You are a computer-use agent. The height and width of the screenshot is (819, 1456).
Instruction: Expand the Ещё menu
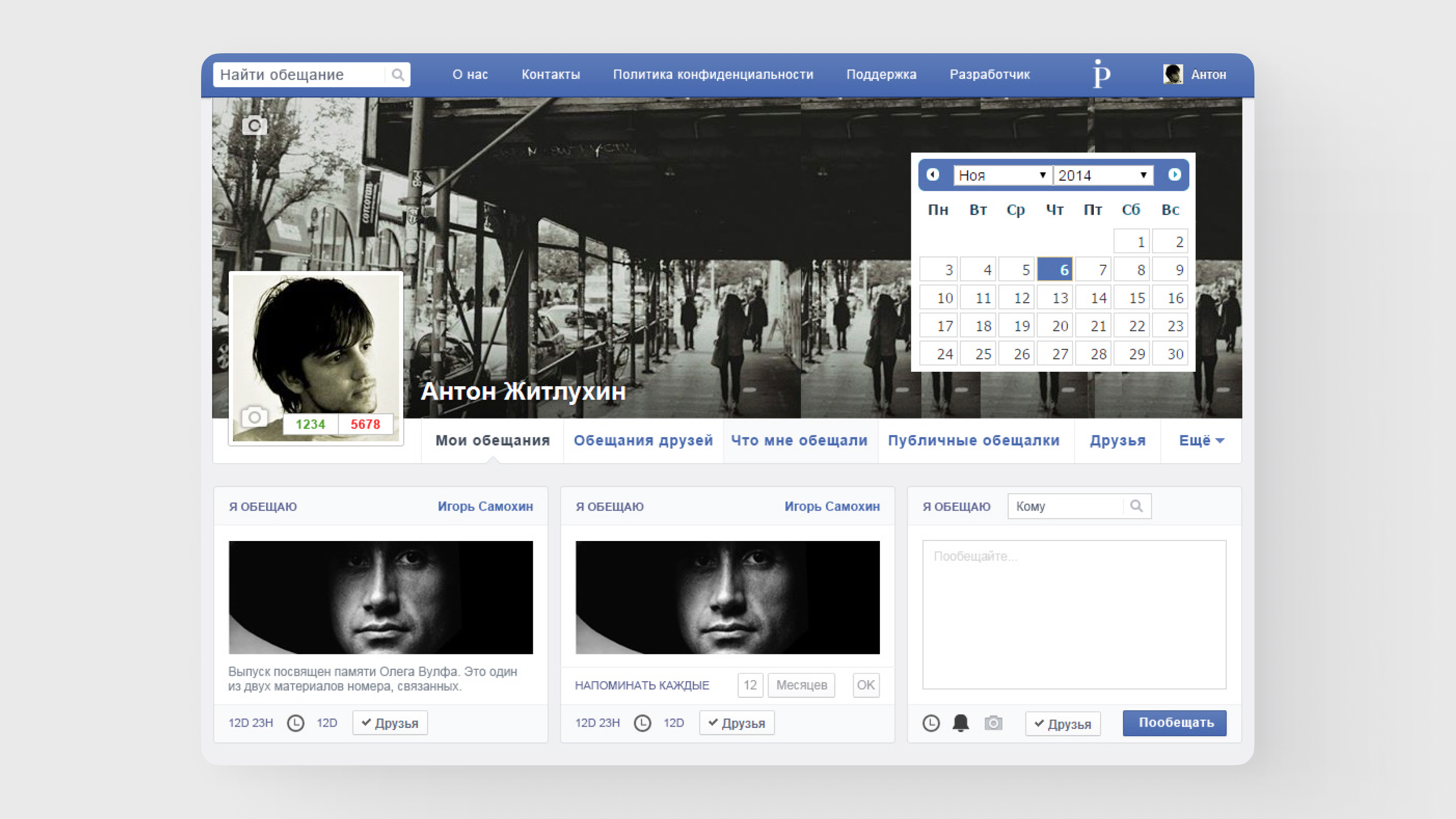[1202, 440]
